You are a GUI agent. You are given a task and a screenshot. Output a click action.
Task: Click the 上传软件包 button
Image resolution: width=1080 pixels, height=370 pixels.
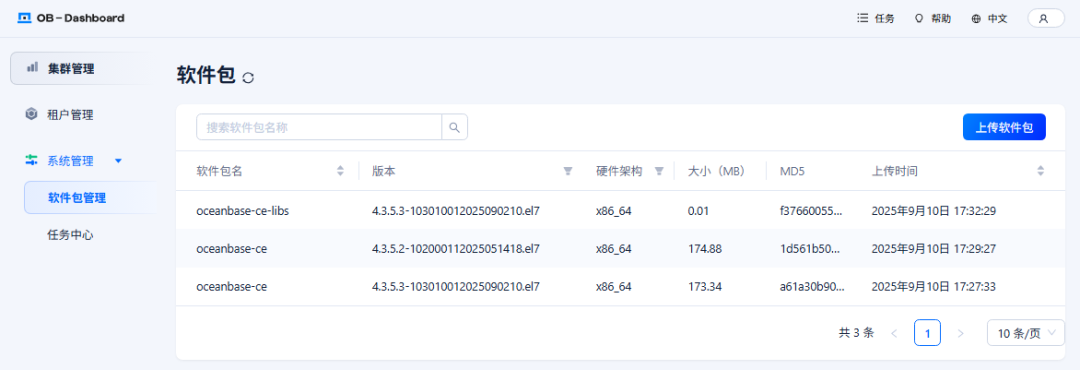tap(1004, 127)
